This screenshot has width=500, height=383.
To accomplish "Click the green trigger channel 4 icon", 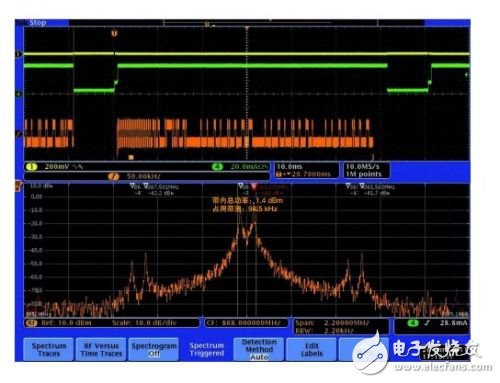I will tap(413, 323).
